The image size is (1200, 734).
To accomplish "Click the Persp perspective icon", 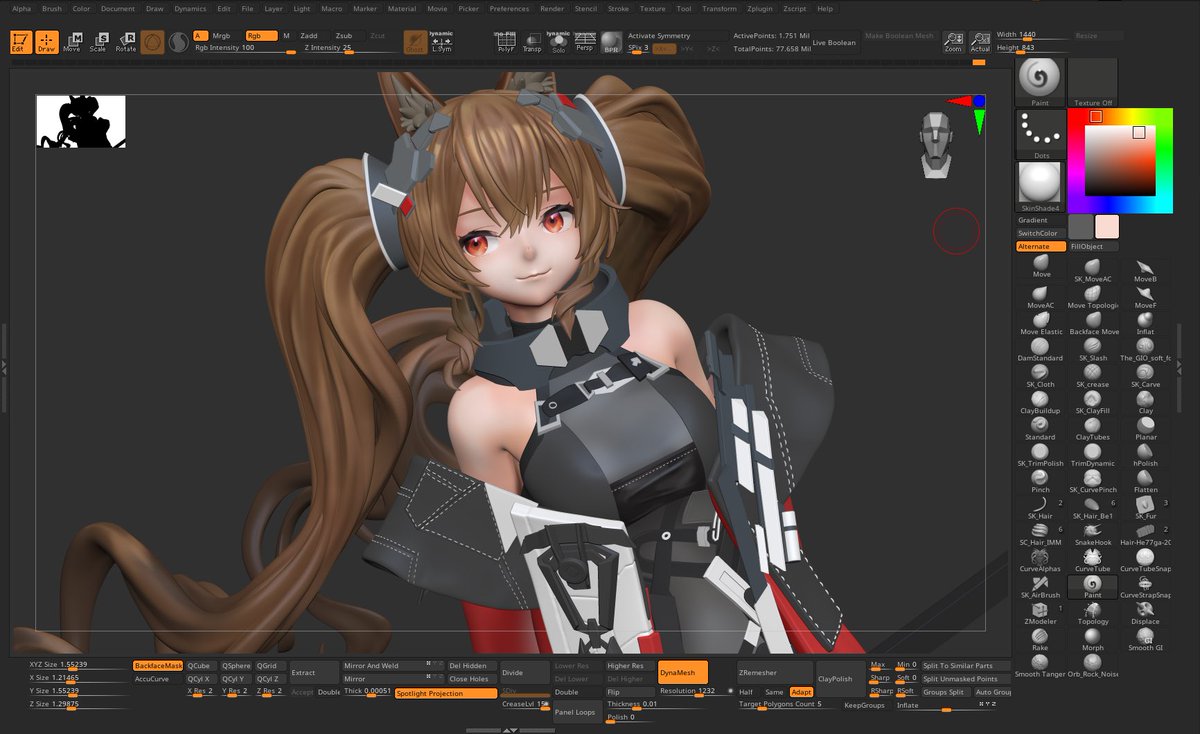I will (x=584, y=42).
